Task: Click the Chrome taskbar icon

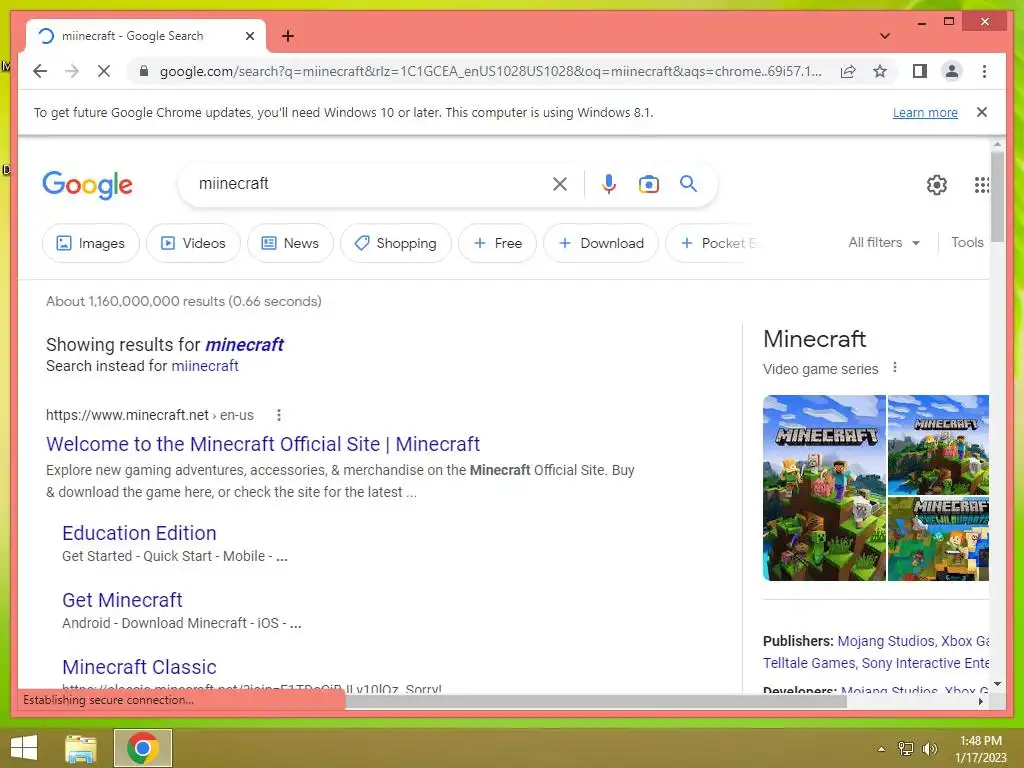Action: (143, 748)
